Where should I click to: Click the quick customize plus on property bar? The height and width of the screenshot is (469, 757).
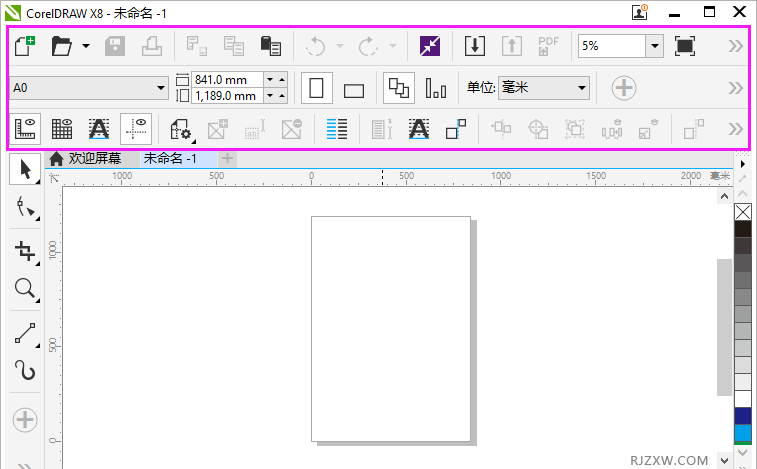[x=624, y=88]
